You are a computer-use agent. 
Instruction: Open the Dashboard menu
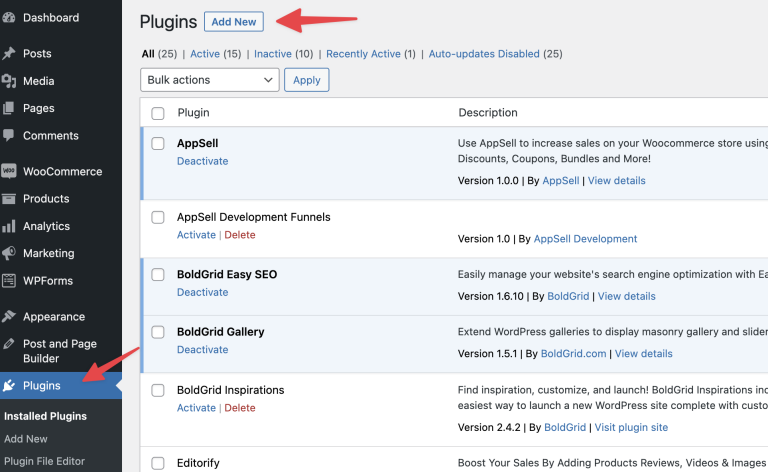coord(51,18)
